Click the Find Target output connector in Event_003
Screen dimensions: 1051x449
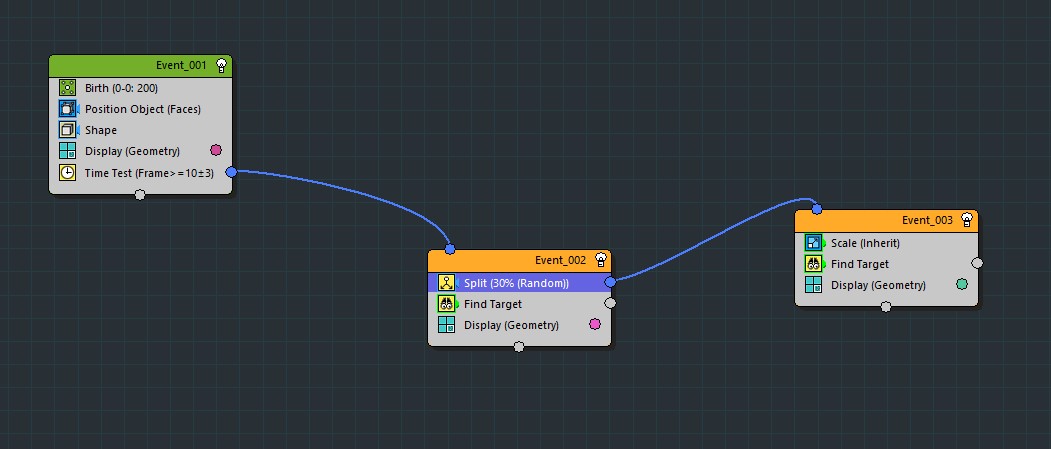click(x=977, y=264)
